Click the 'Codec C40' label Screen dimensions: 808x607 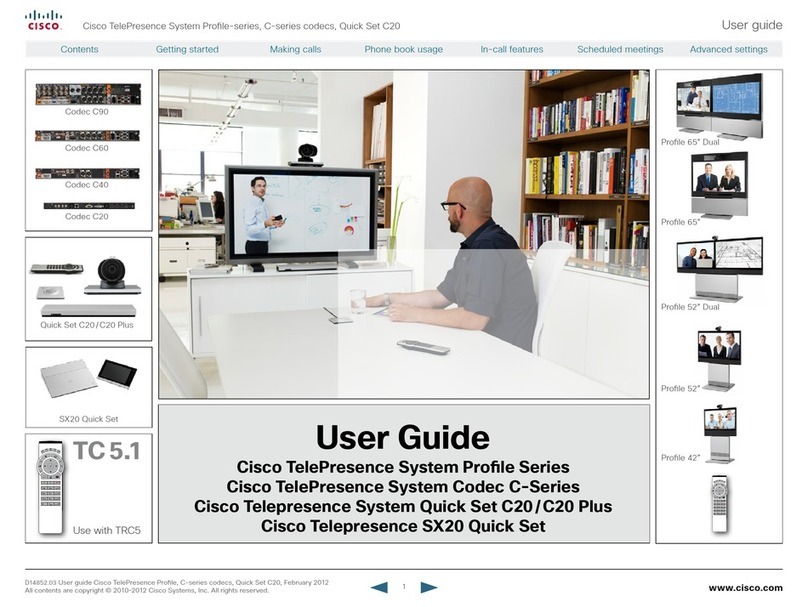pos(87,184)
